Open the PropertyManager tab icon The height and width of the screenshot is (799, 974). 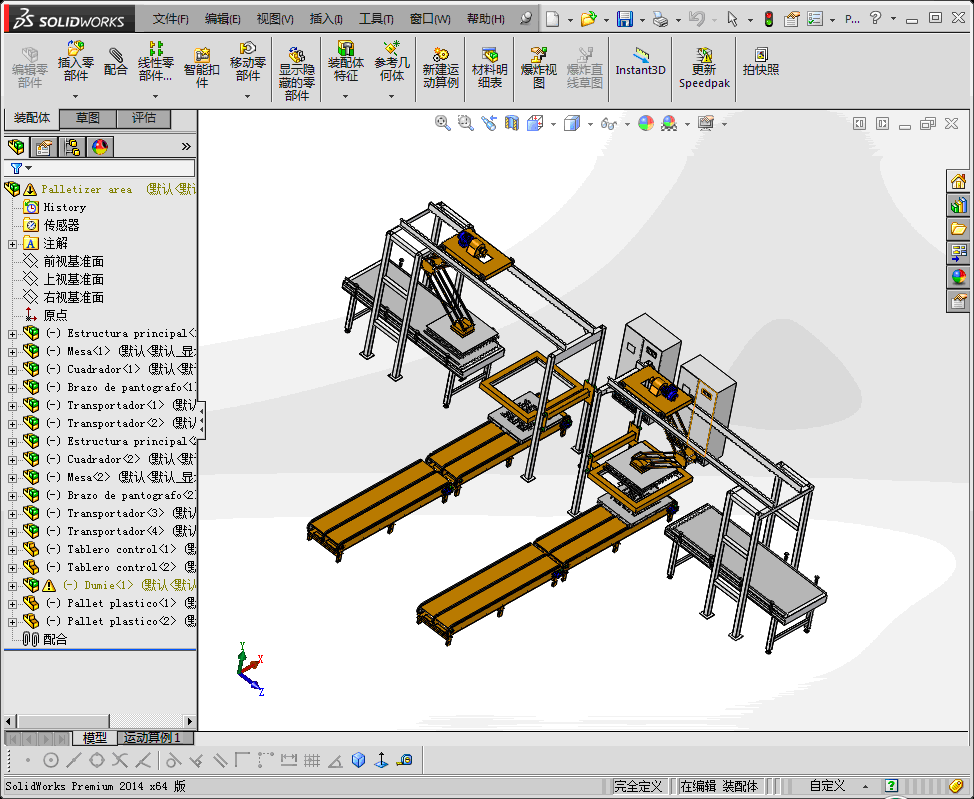pos(44,147)
